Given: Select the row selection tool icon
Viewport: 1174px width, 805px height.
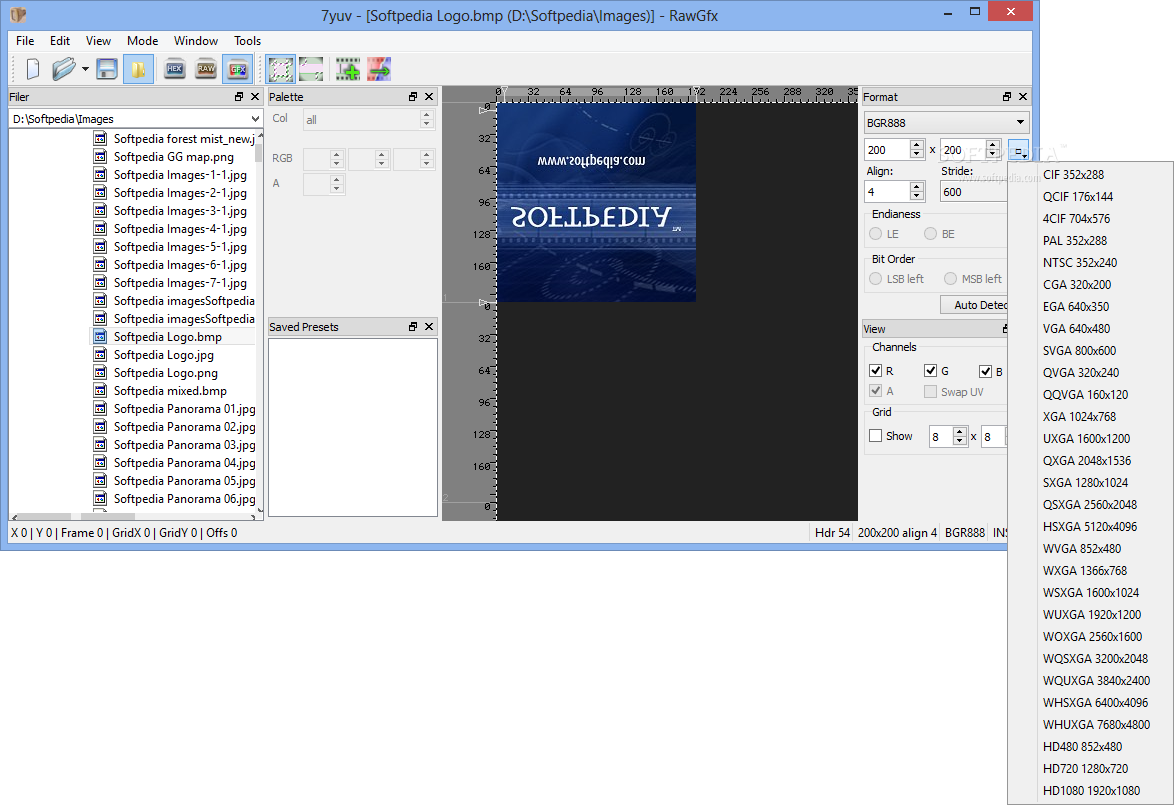Looking at the screenshot, I should [311, 70].
